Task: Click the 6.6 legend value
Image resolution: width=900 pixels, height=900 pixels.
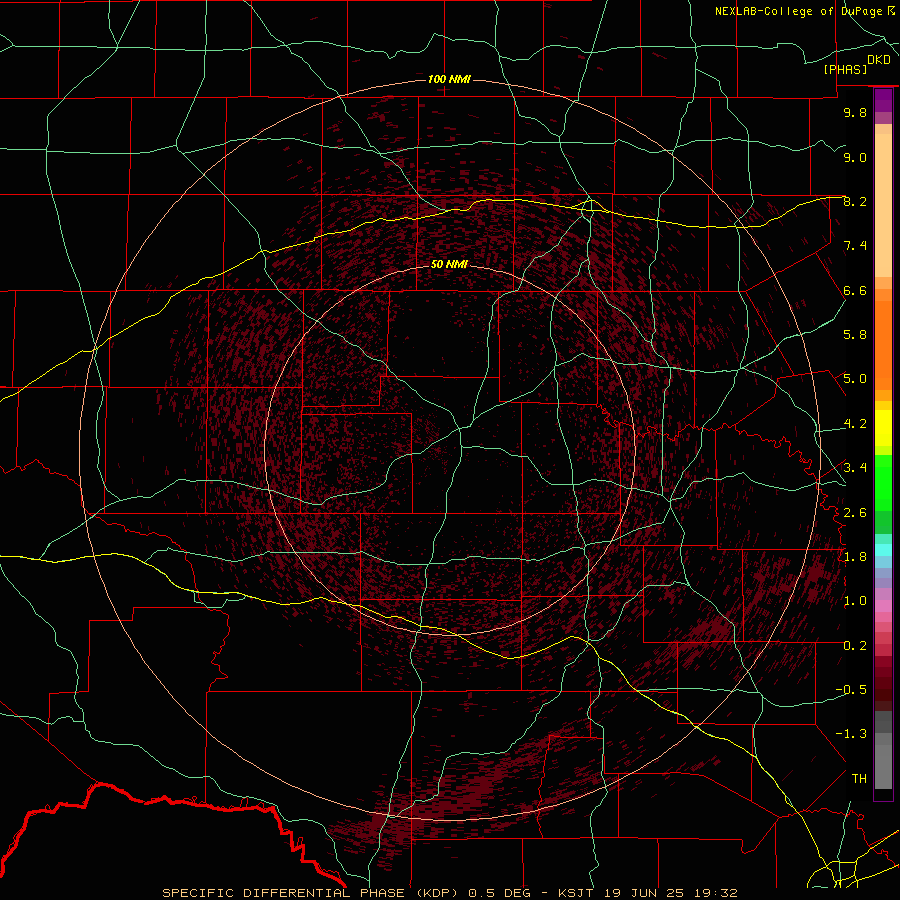Action: 855,290
